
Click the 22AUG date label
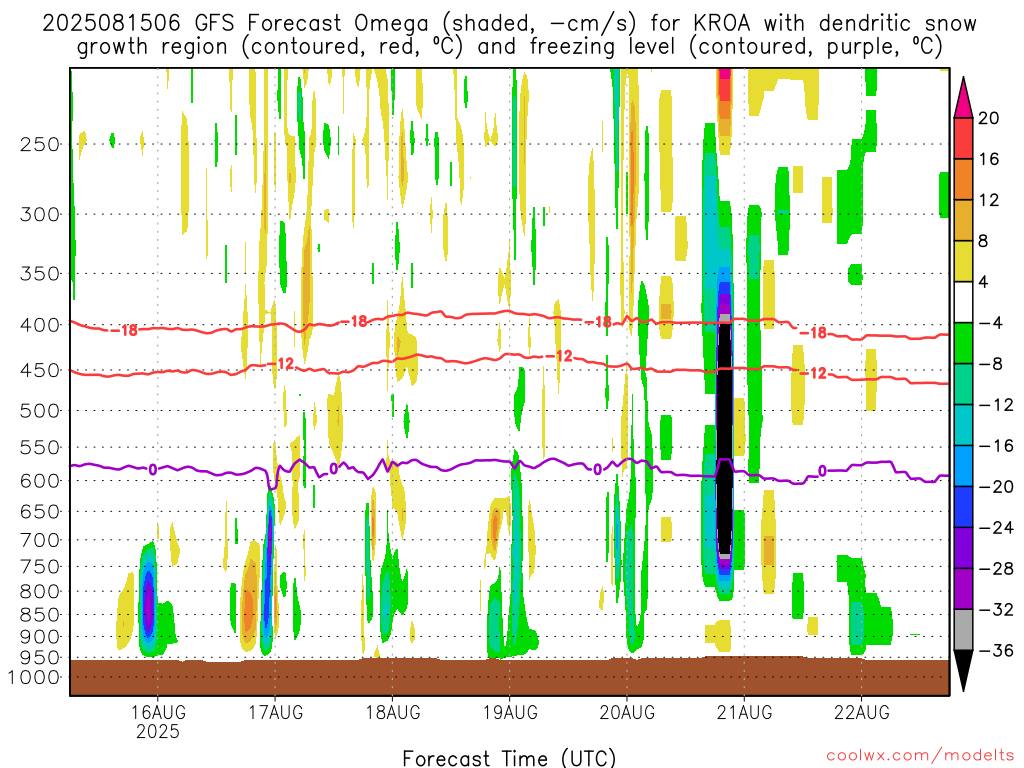[861, 712]
